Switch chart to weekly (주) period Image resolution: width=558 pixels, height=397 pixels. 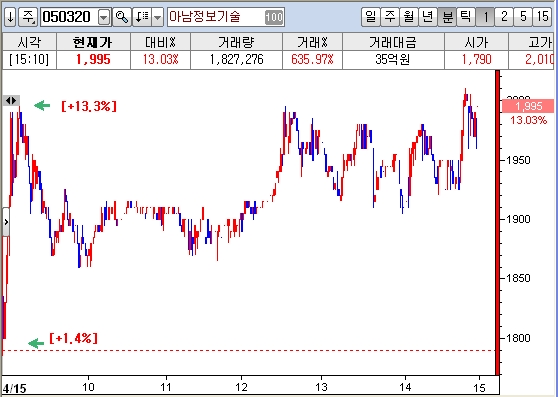coord(390,17)
